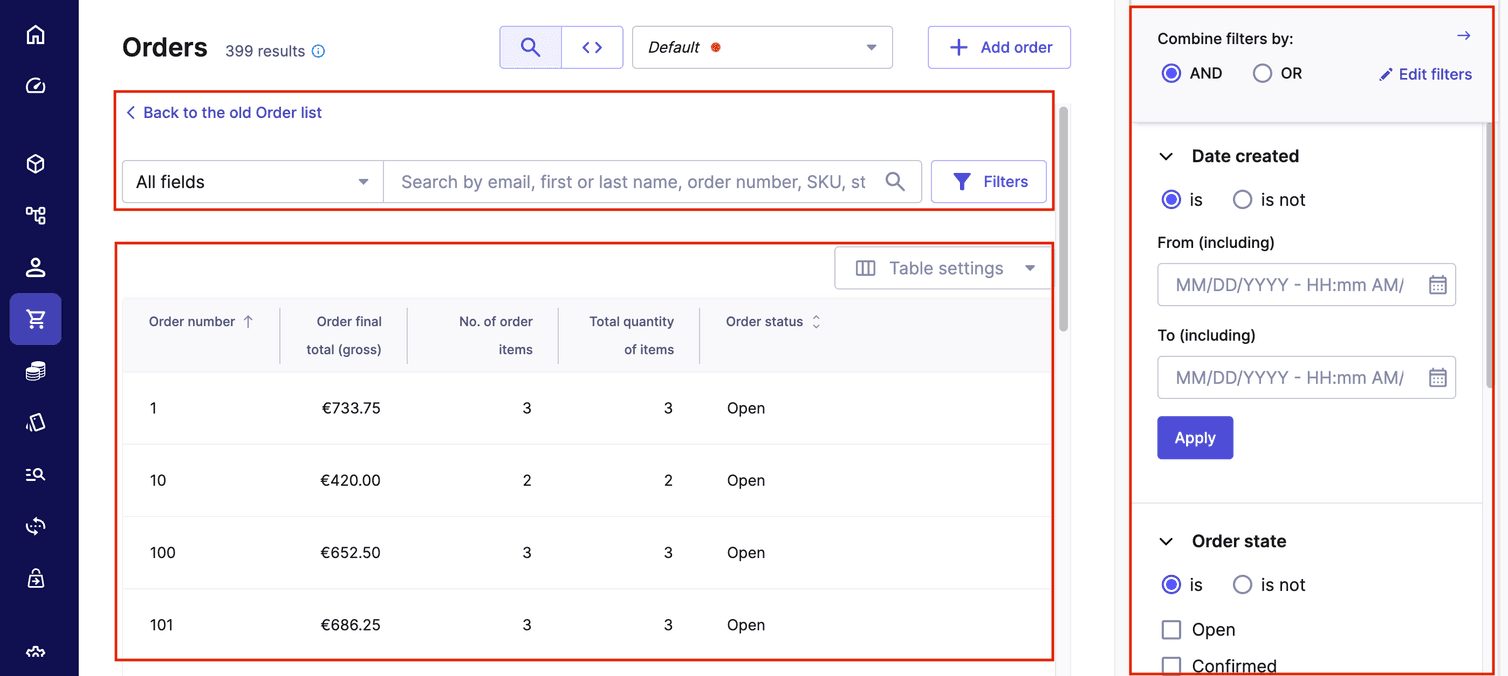The width and height of the screenshot is (1508, 676).
Task: Select the AND radio button for combining filters
Action: pos(1171,72)
